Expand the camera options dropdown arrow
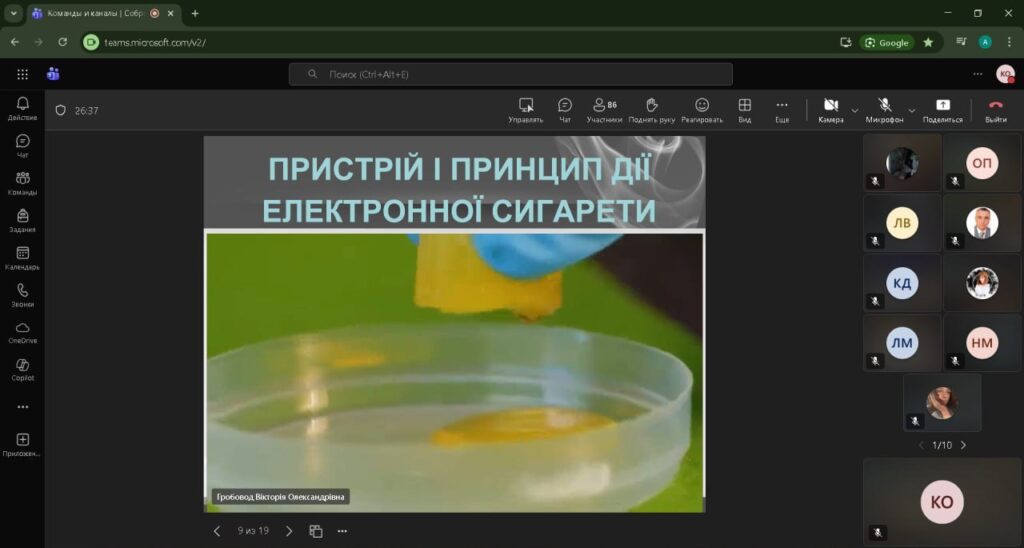Image resolution: width=1024 pixels, height=548 pixels. pyautogui.click(x=855, y=109)
